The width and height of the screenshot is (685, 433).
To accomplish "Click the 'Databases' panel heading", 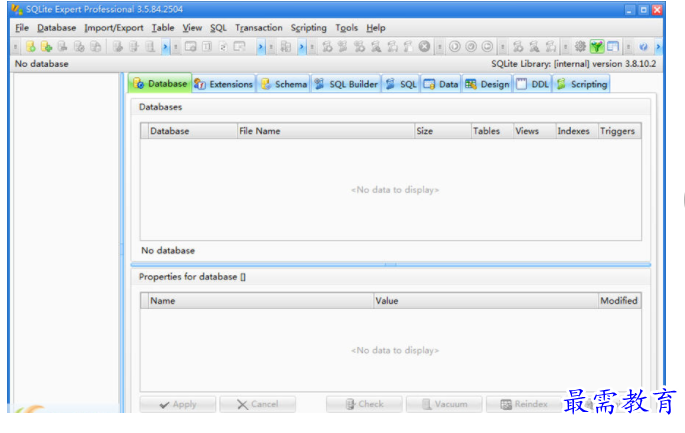I will coord(160,107).
